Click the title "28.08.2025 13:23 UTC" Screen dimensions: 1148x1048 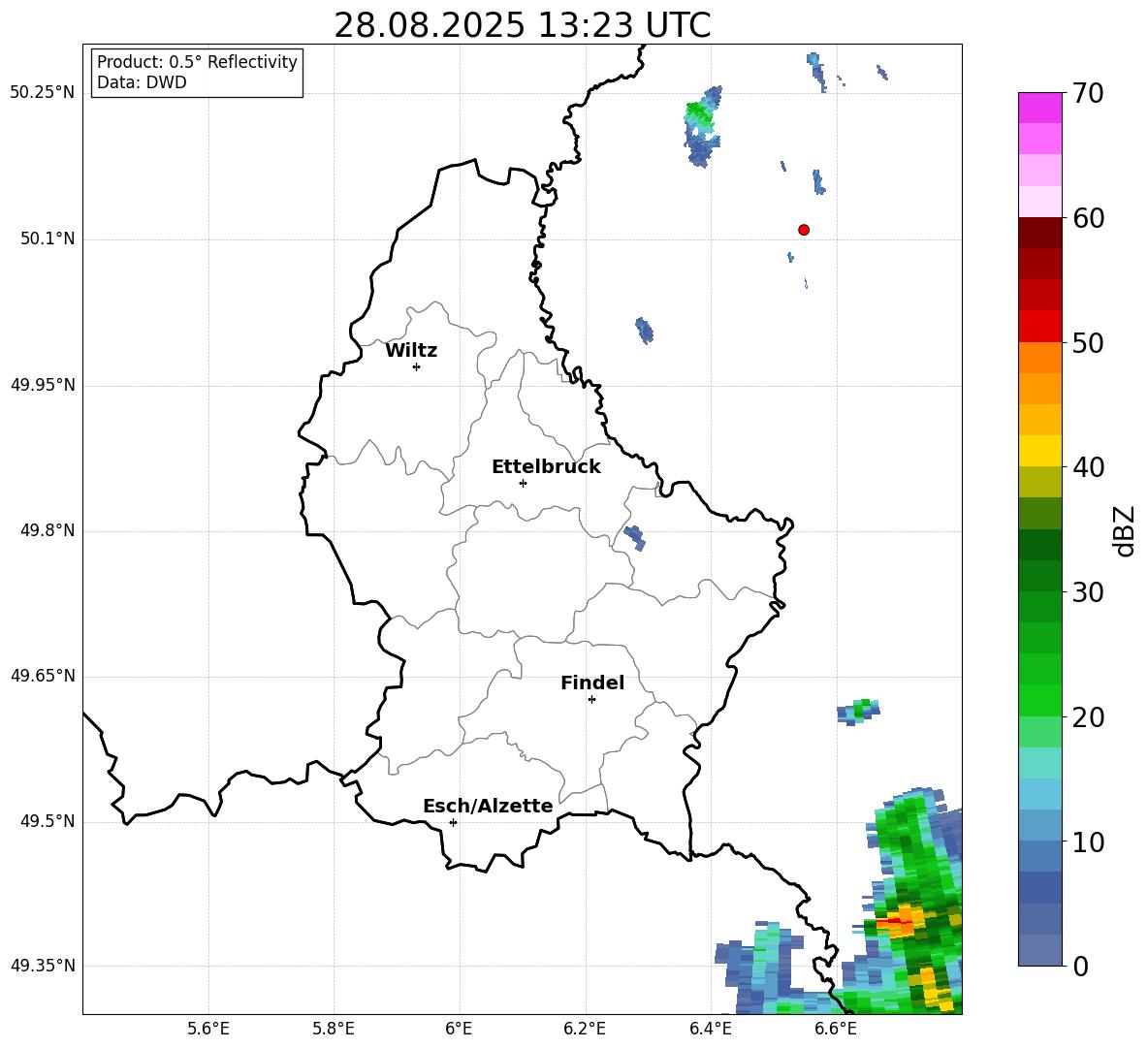[523, 25]
